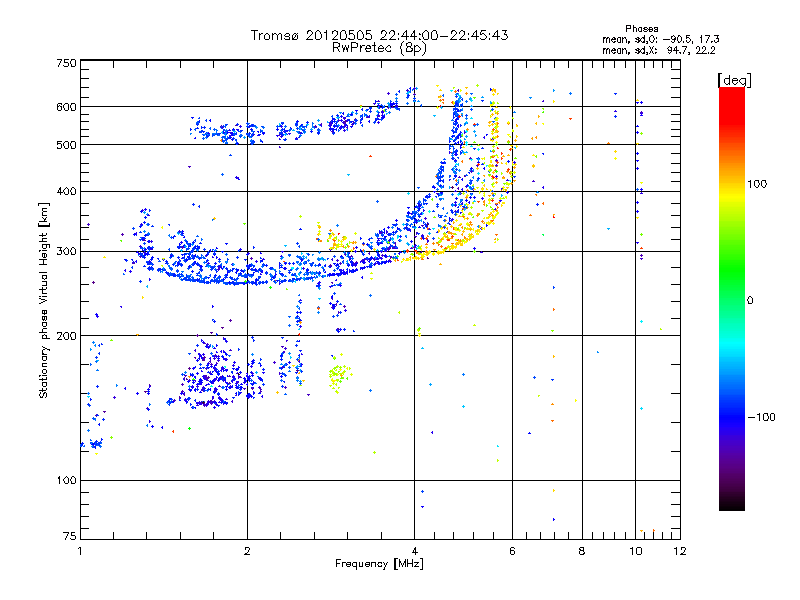Click the y-axis label '200'
Image resolution: width=800 pixels, height=600 pixels.
[x=66, y=336]
